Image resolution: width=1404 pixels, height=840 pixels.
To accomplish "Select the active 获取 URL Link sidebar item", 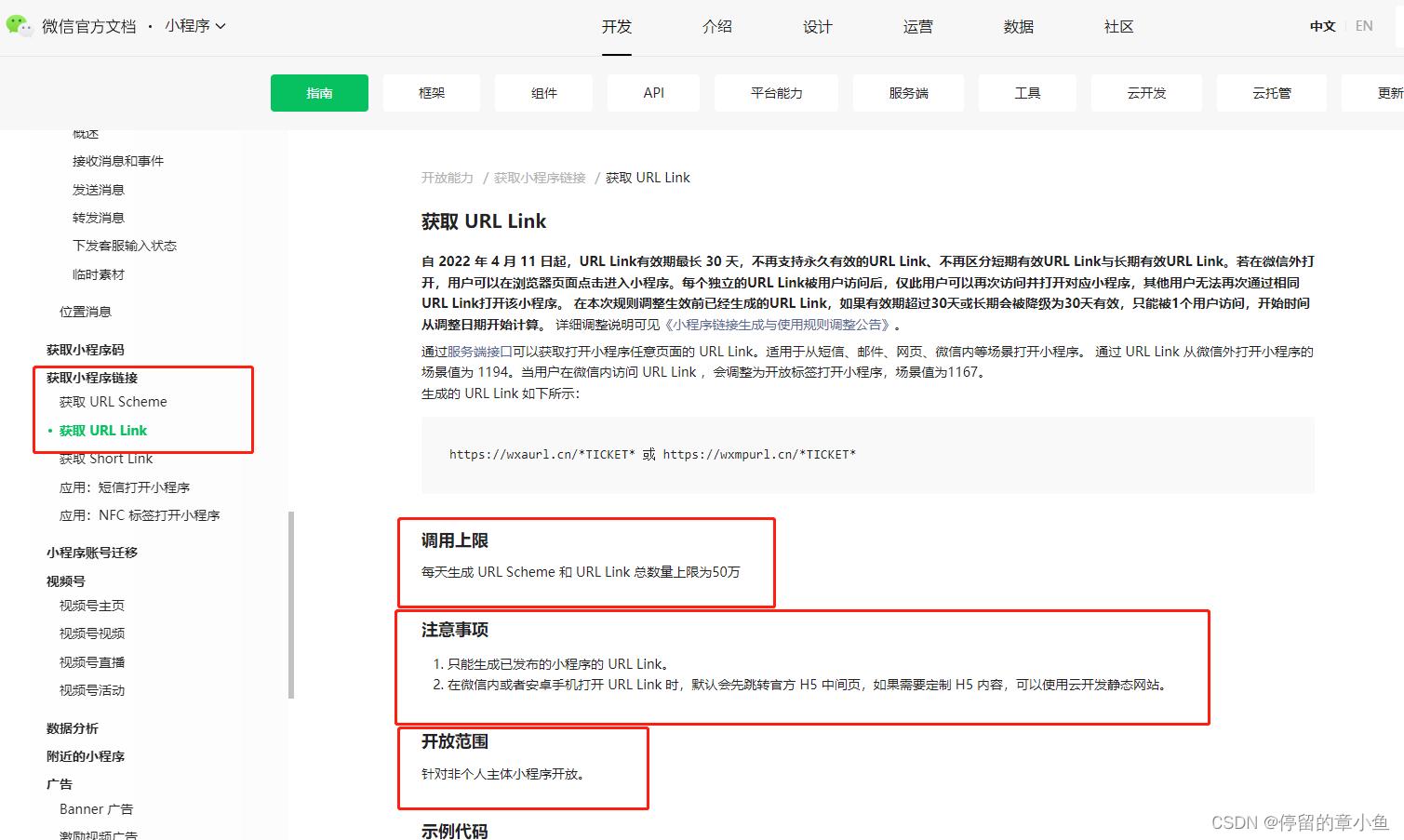I will (103, 431).
